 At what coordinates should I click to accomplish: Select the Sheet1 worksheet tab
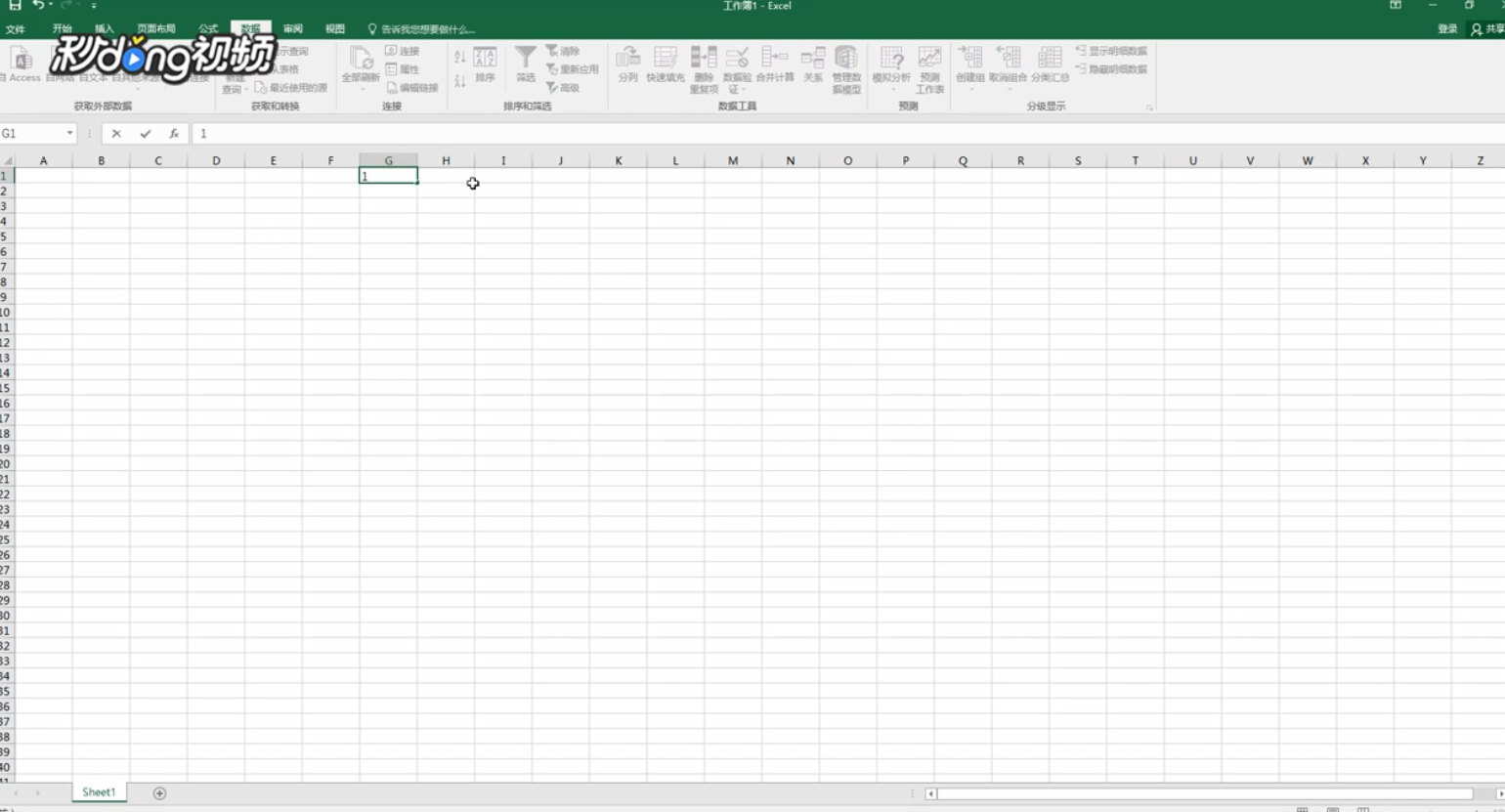coord(99,792)
